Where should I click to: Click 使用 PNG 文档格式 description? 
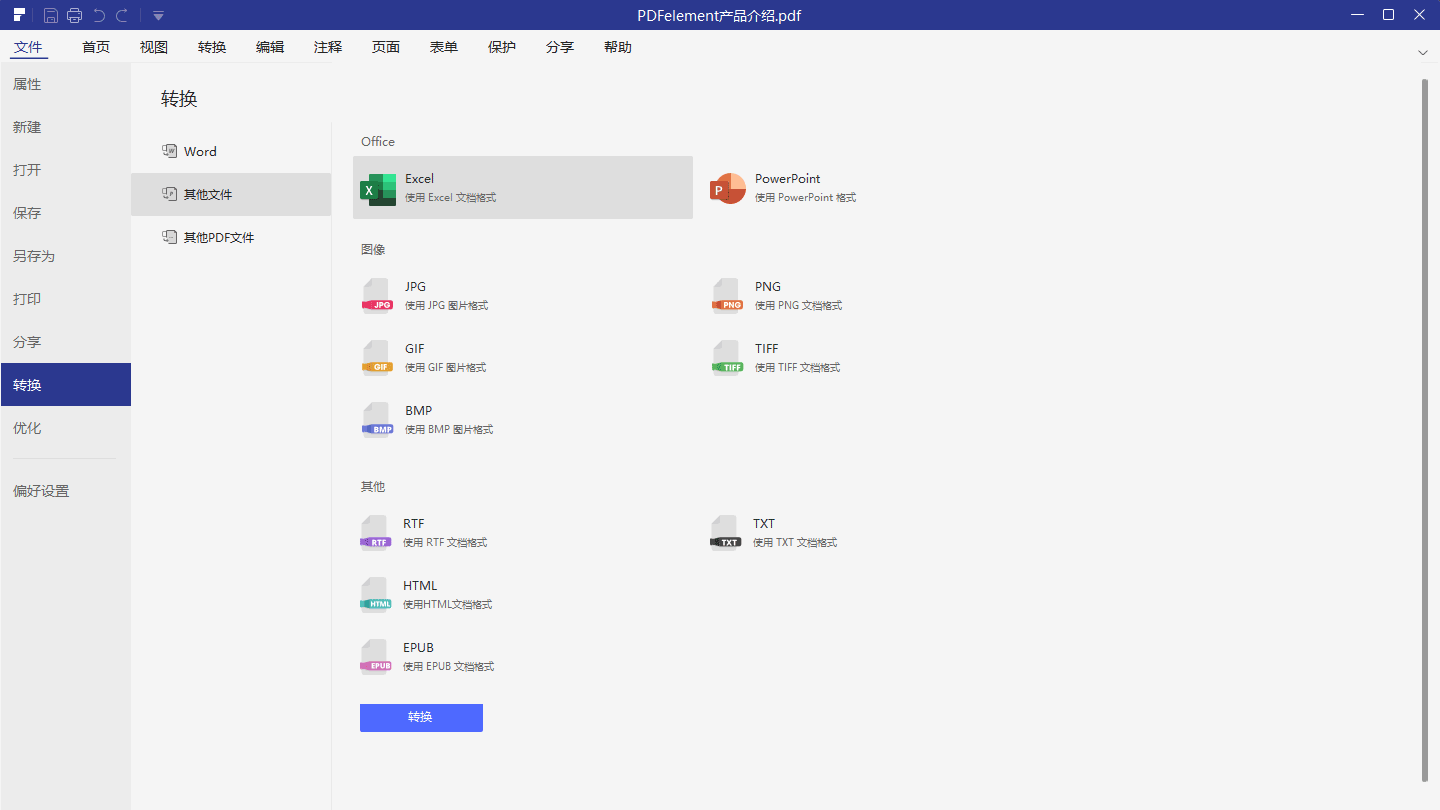tap(798, 306)
